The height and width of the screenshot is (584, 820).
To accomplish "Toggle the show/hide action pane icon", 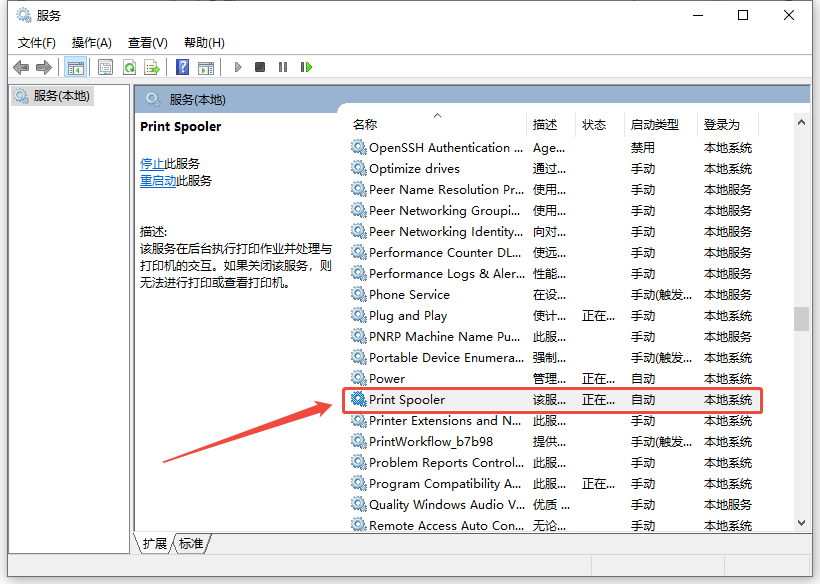I will click(x=206, y=67).
